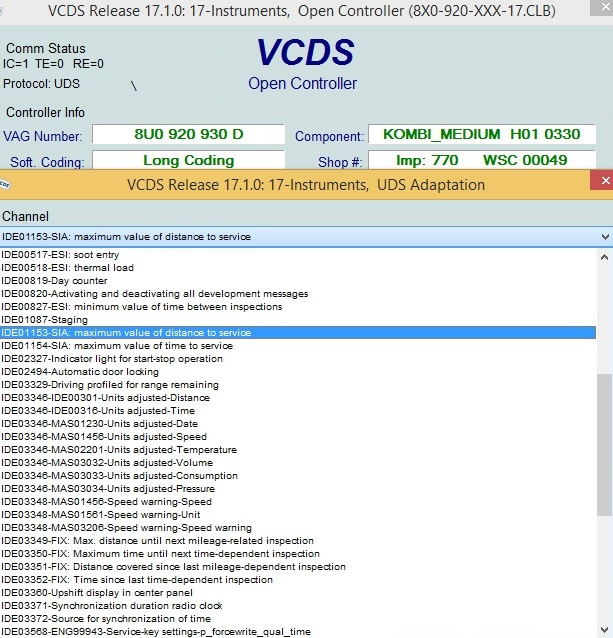This screenshot has width=613, height=638.
Task: Select FIX: Maximum time until next time-dependent inspection
Action: pos(298,554)
